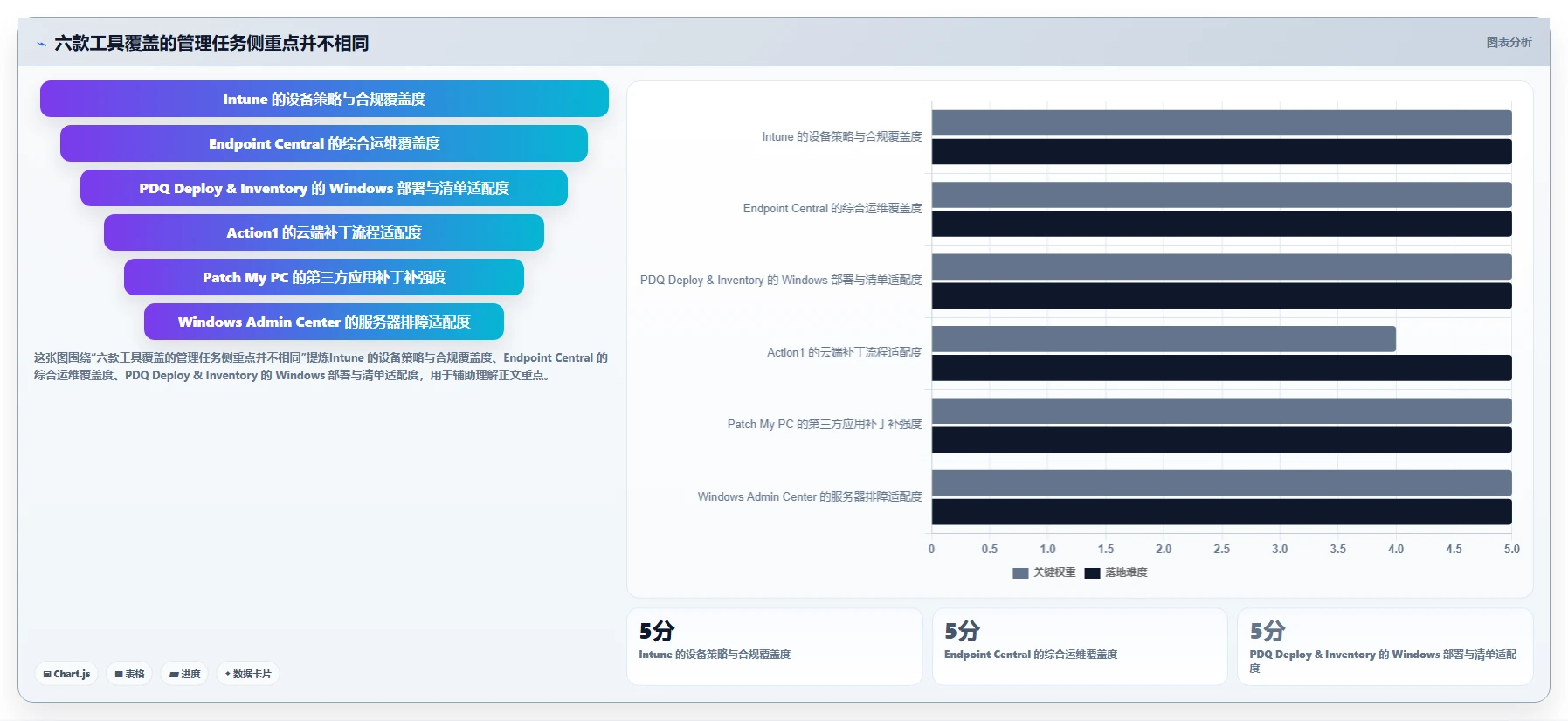Click the 进度 tag chip

tap(184, 674)
